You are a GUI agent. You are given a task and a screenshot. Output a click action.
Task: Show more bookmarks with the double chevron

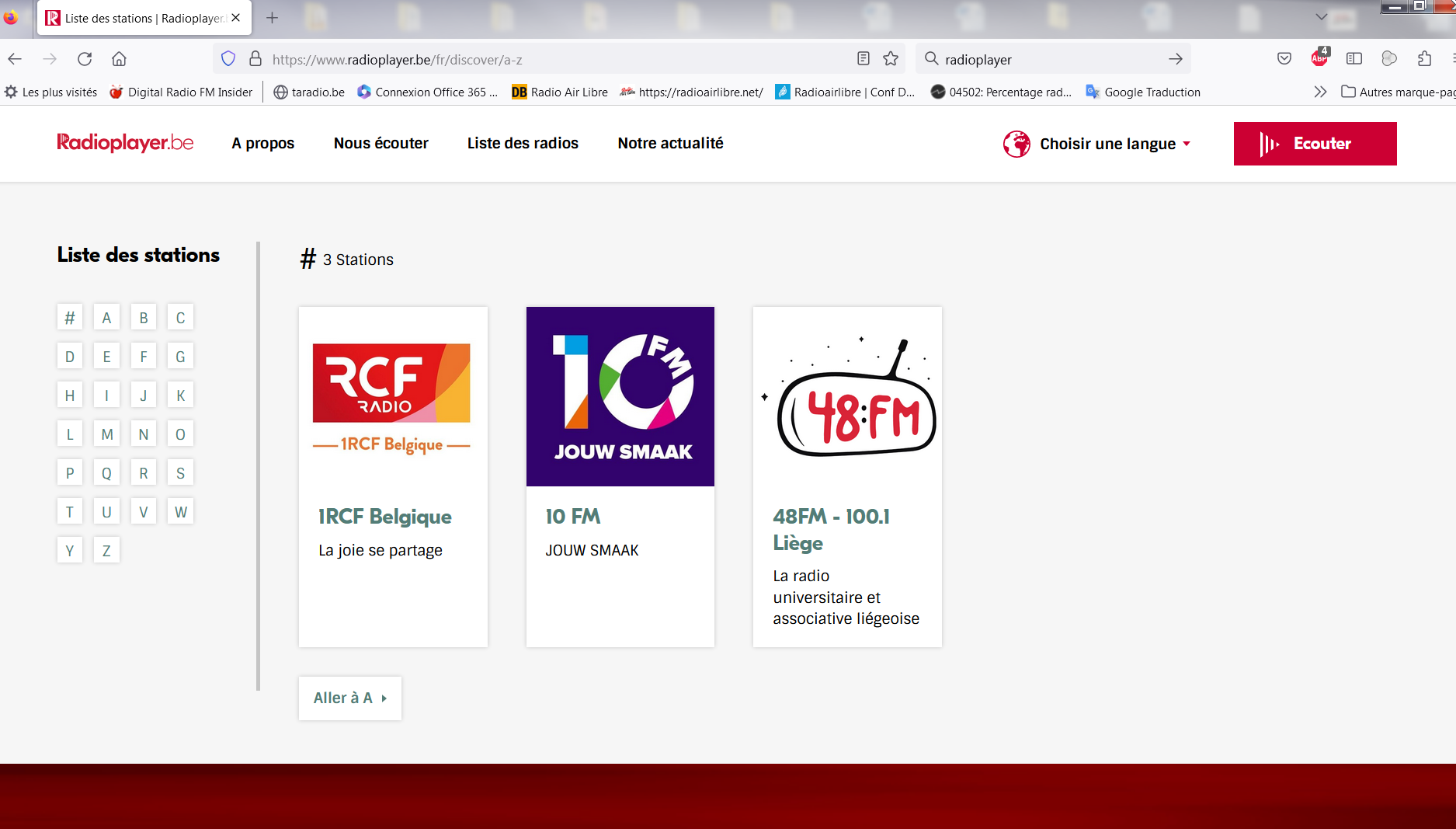coord(1320,92)
